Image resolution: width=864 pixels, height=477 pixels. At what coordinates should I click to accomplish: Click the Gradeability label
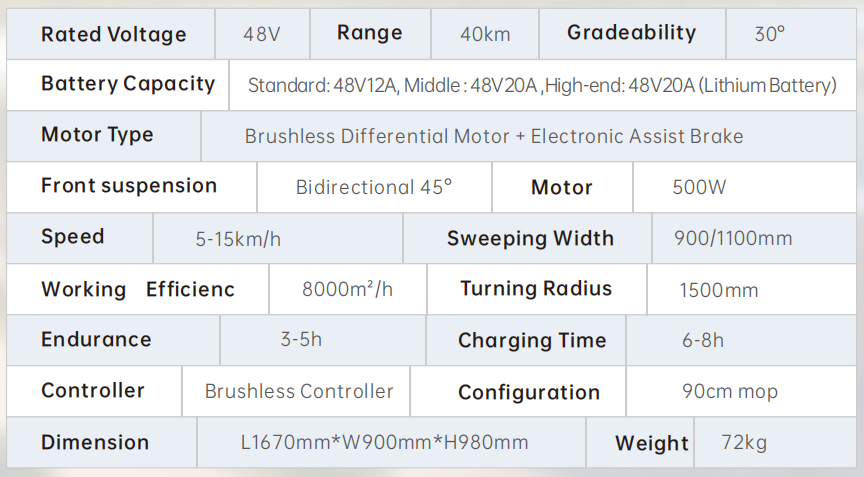(631, 33)
